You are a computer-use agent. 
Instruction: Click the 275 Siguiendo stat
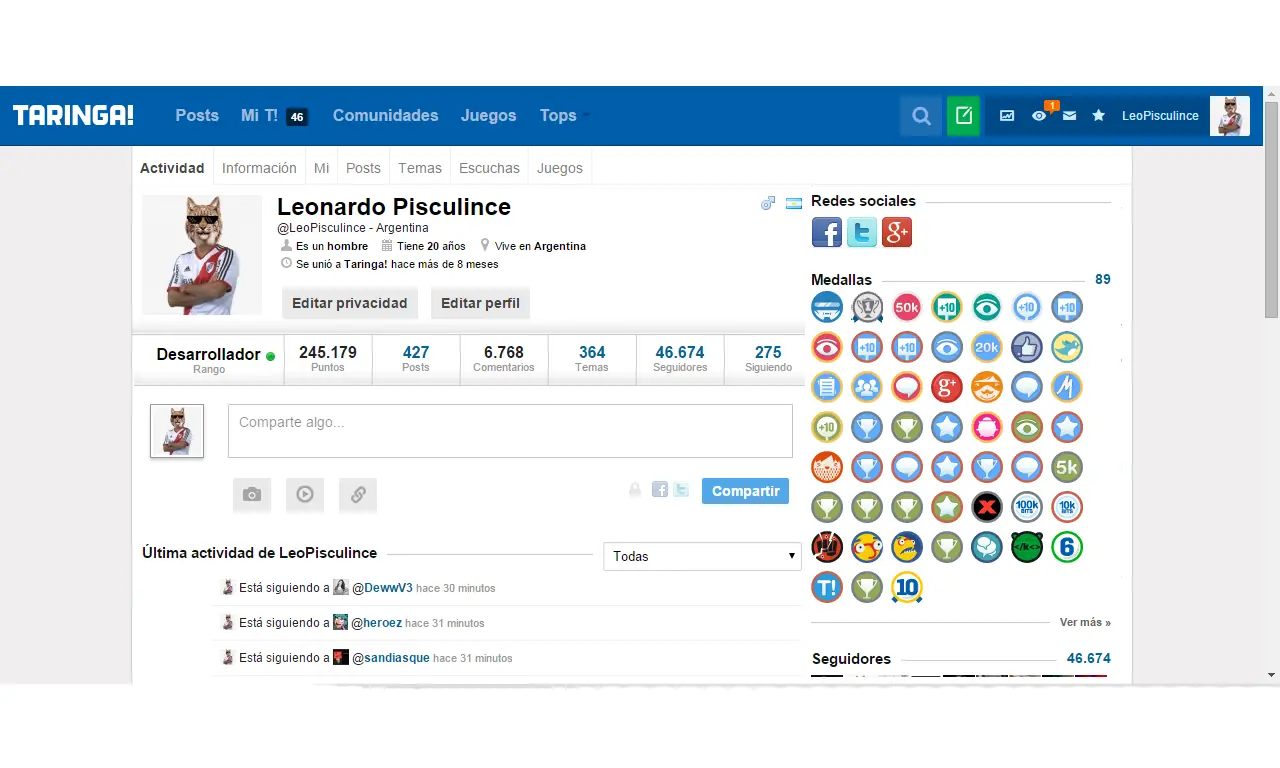click(x=768, y=360)
